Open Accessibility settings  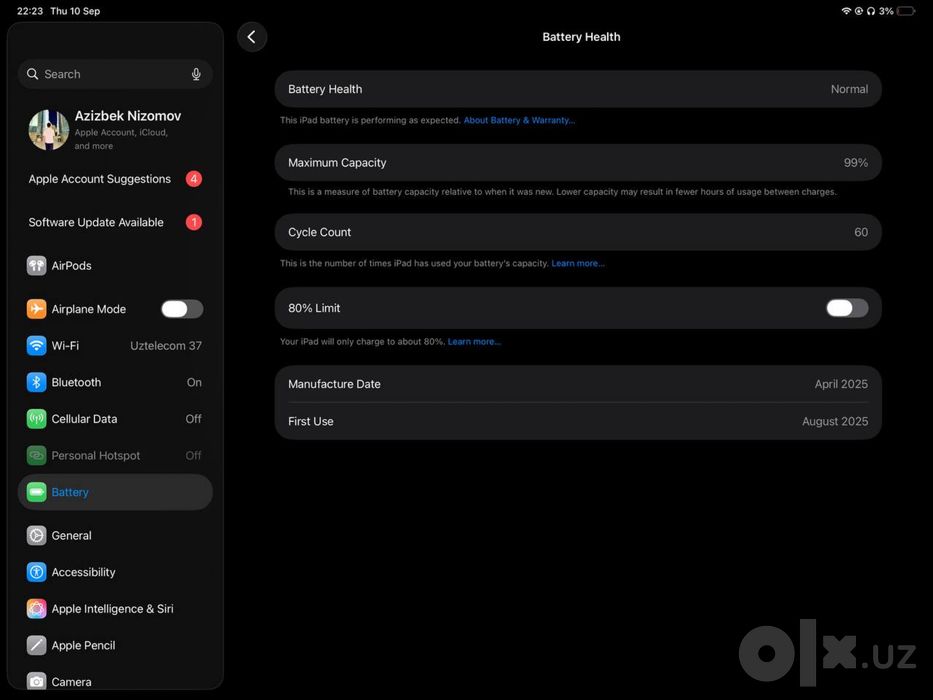click(x=115, y=572)
